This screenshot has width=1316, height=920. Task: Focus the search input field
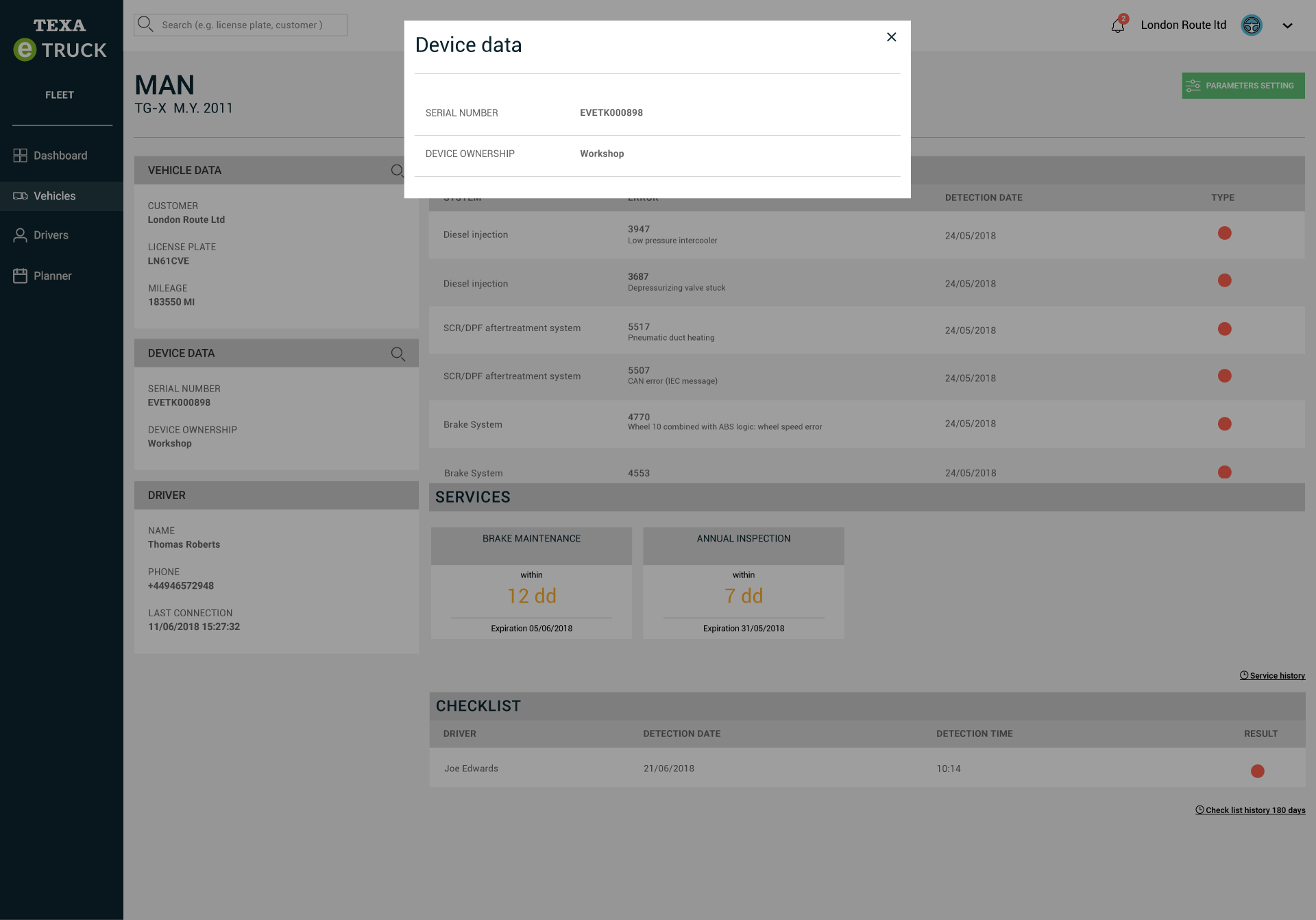click(x=241, y=25)
